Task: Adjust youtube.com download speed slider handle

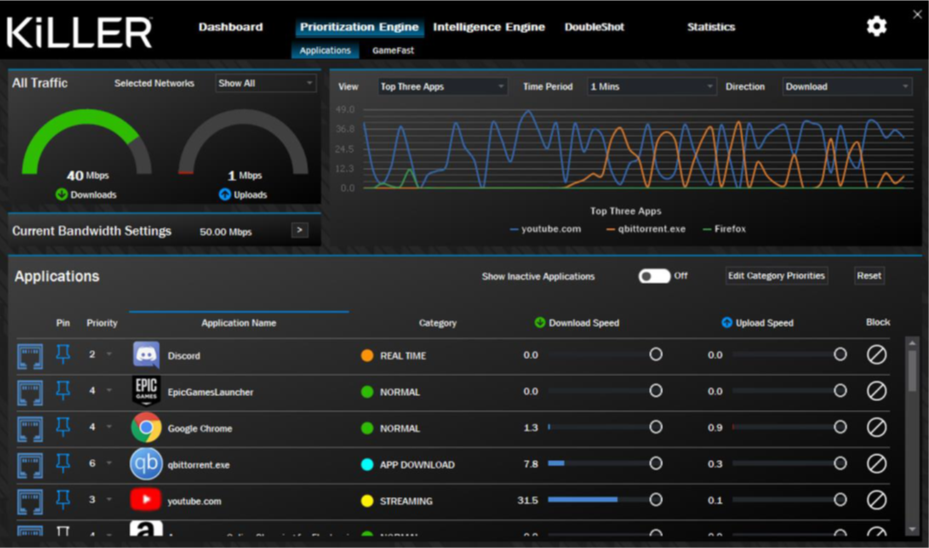Action: (655, 499)
